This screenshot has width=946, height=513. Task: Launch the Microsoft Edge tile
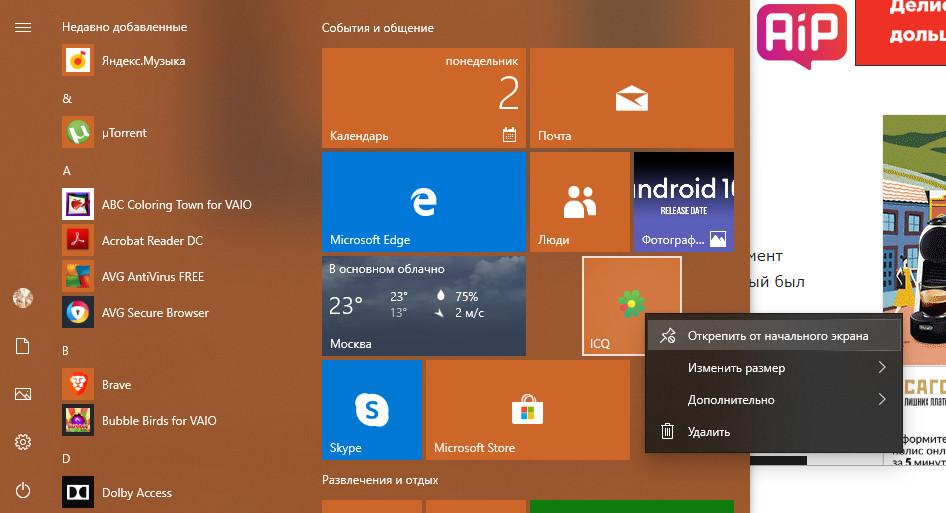pos(424,202)
